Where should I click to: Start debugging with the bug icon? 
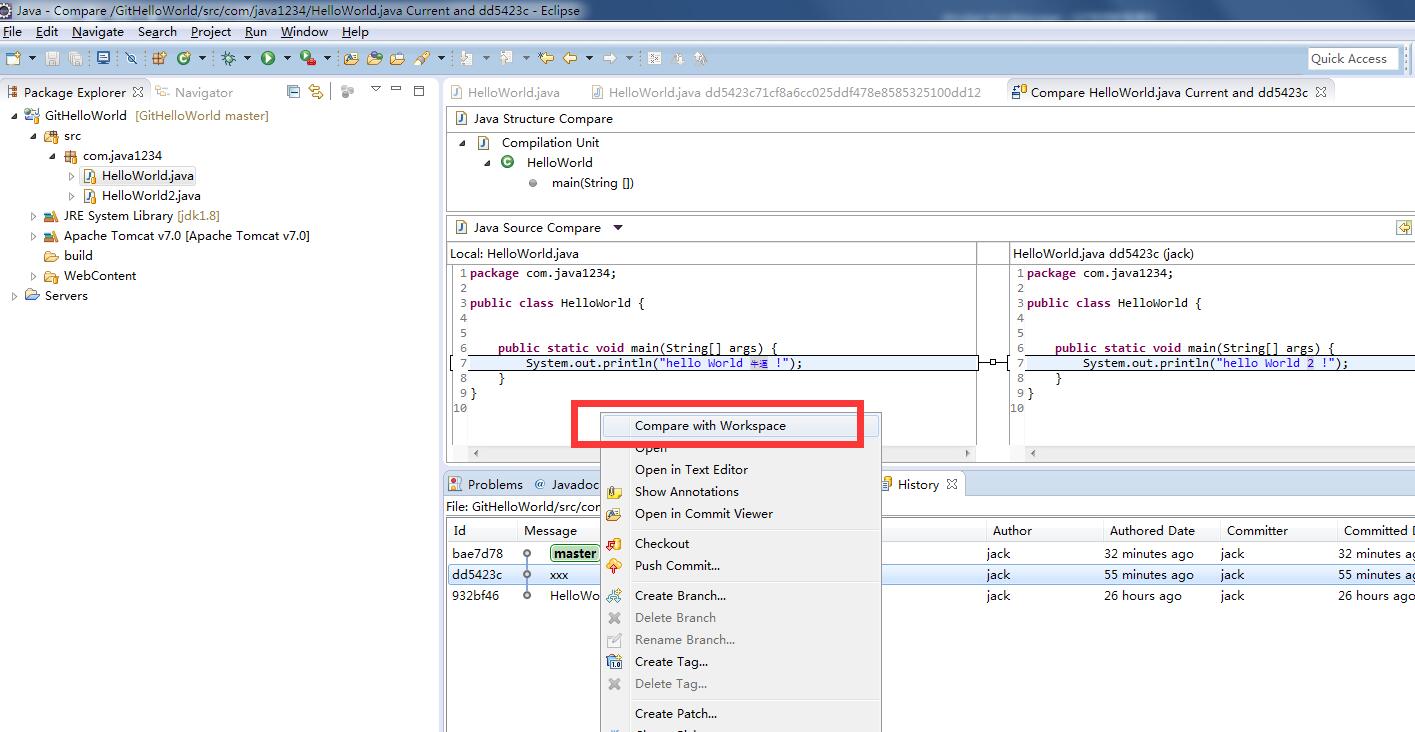point(228,59)
